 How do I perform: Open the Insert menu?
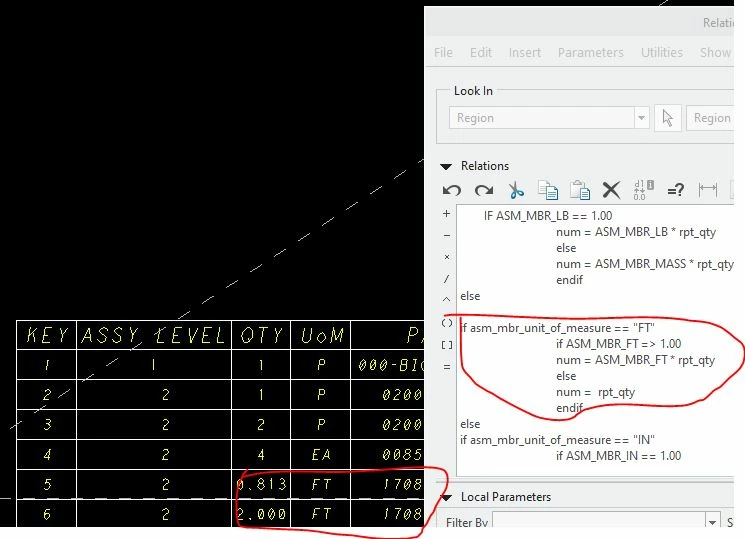click(x=525, y=52)
